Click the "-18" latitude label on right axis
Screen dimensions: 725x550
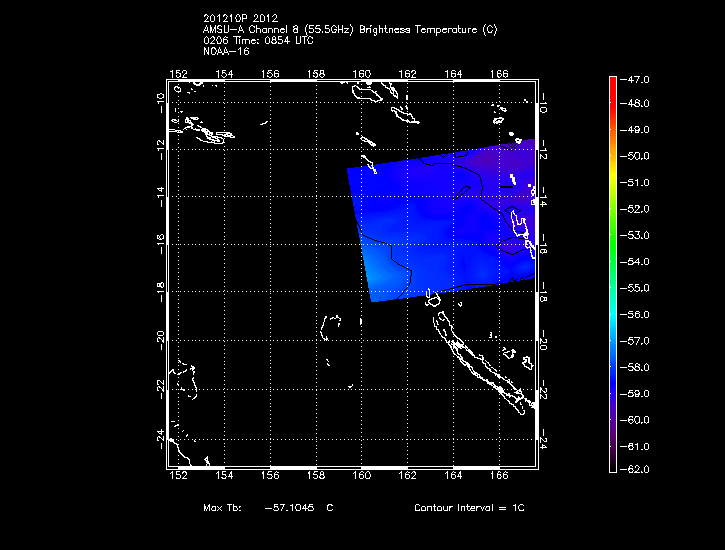coord(544,292)
